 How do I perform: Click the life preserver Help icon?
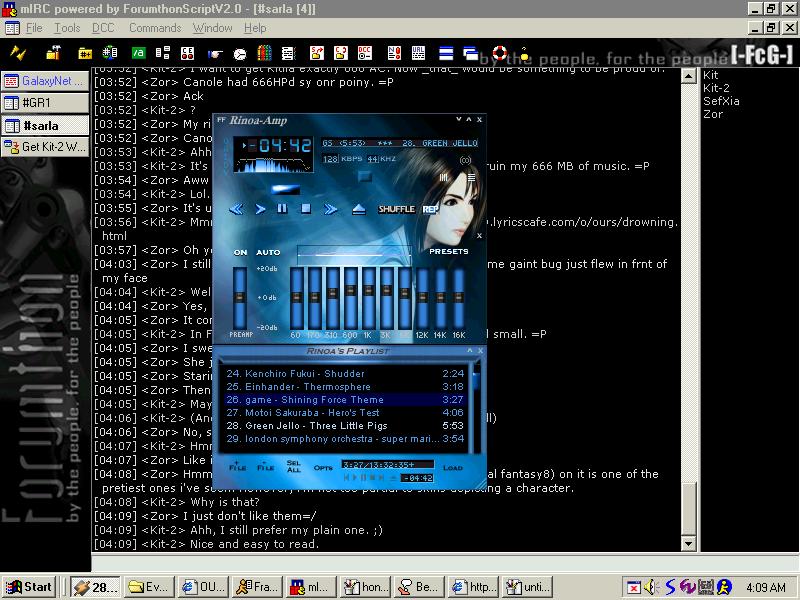[x=499, y=53]
